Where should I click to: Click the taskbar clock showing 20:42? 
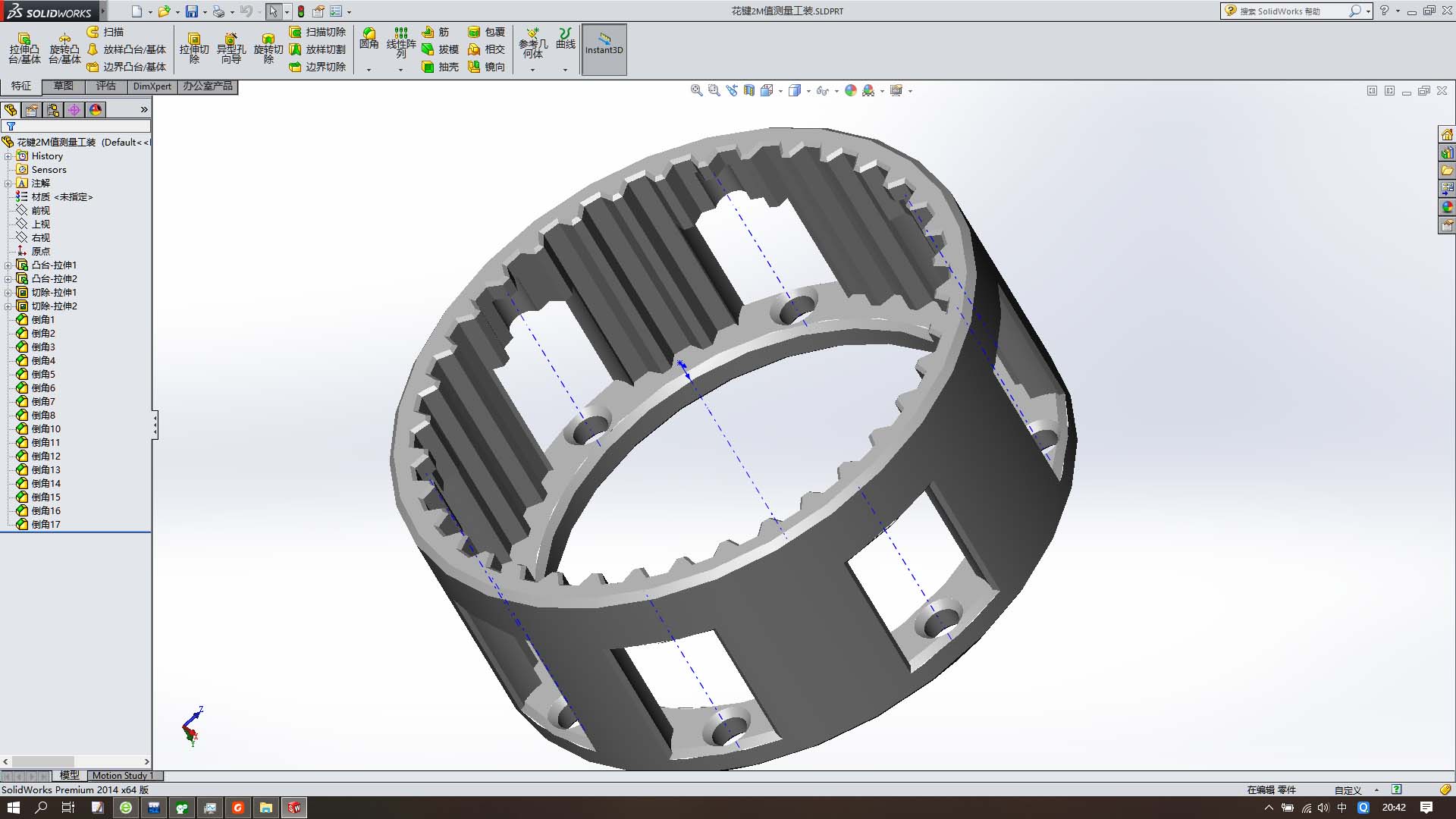point(1394,808)
